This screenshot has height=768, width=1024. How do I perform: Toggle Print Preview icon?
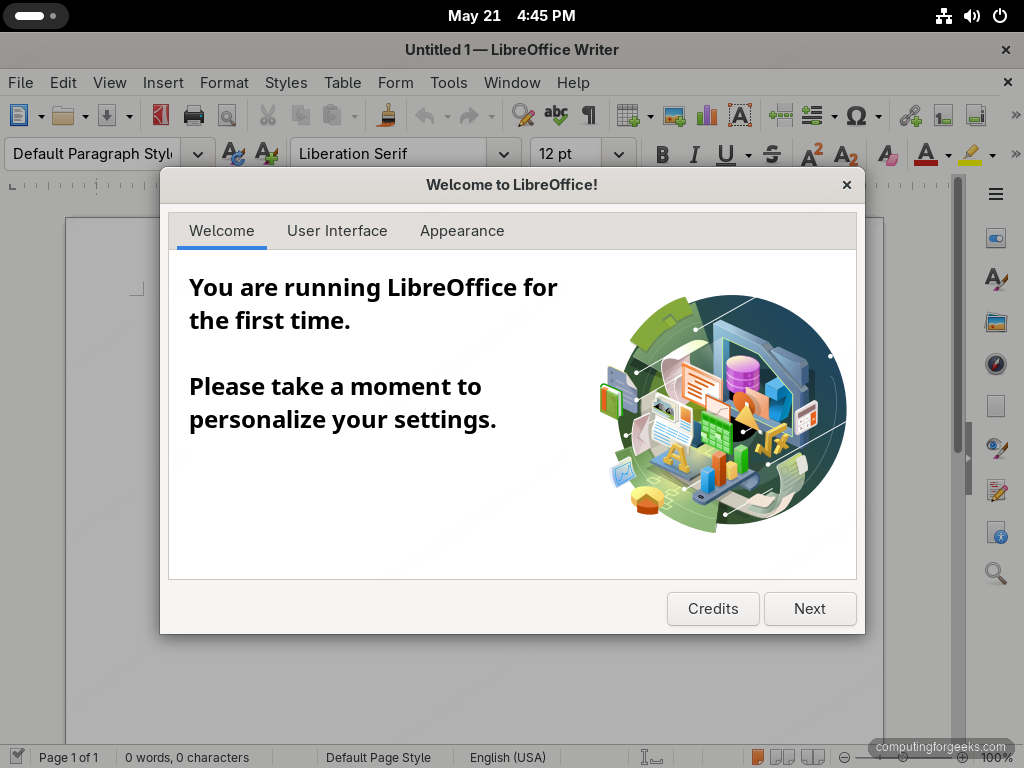coord(227,116)
